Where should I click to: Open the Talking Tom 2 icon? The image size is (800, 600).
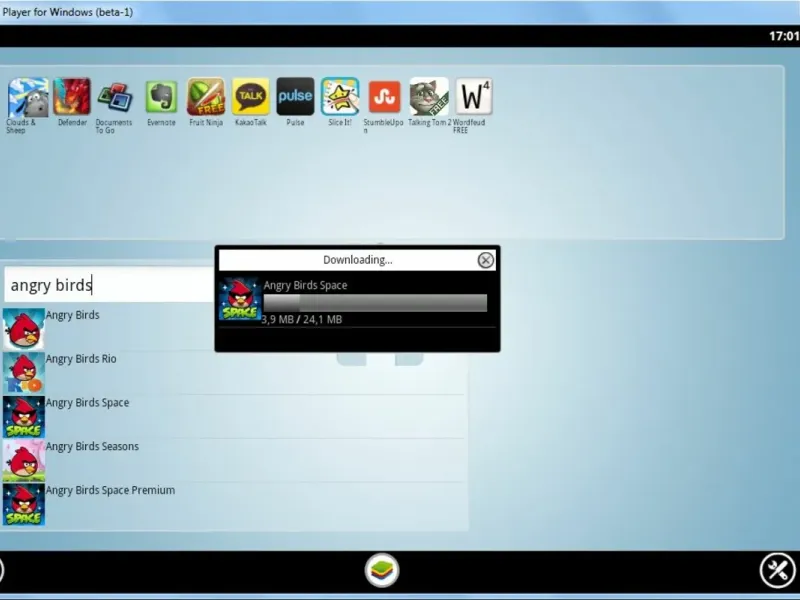[429, 96]
